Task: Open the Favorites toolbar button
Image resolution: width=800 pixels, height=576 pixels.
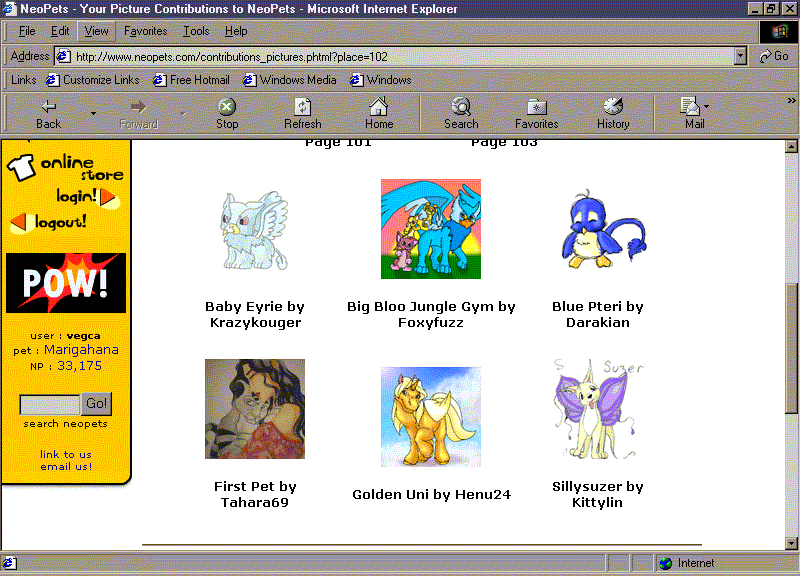Action: [537, 114]
